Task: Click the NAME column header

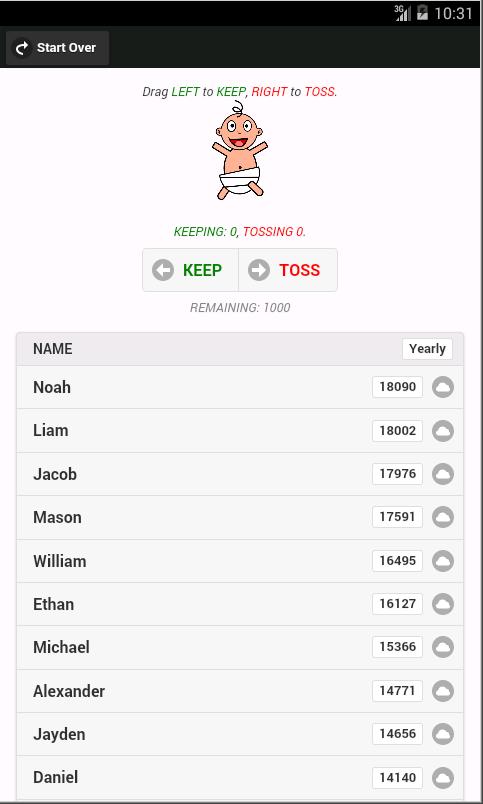Action: [53, 349]
